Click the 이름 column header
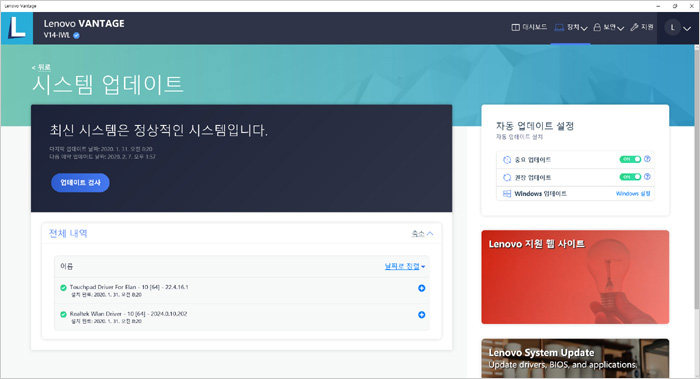The image size is (700, 379). click(x=67, y=266)
